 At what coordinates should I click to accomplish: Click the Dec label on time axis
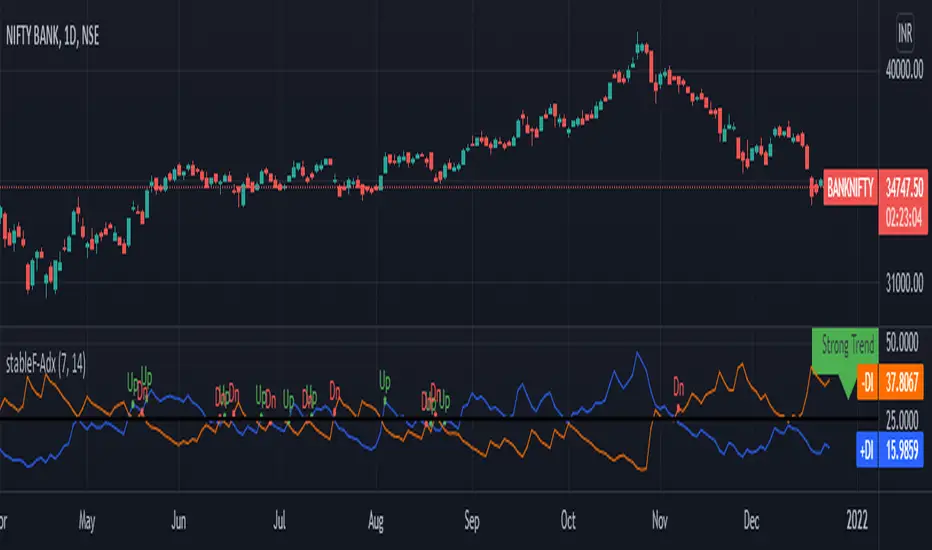[751, 521]
